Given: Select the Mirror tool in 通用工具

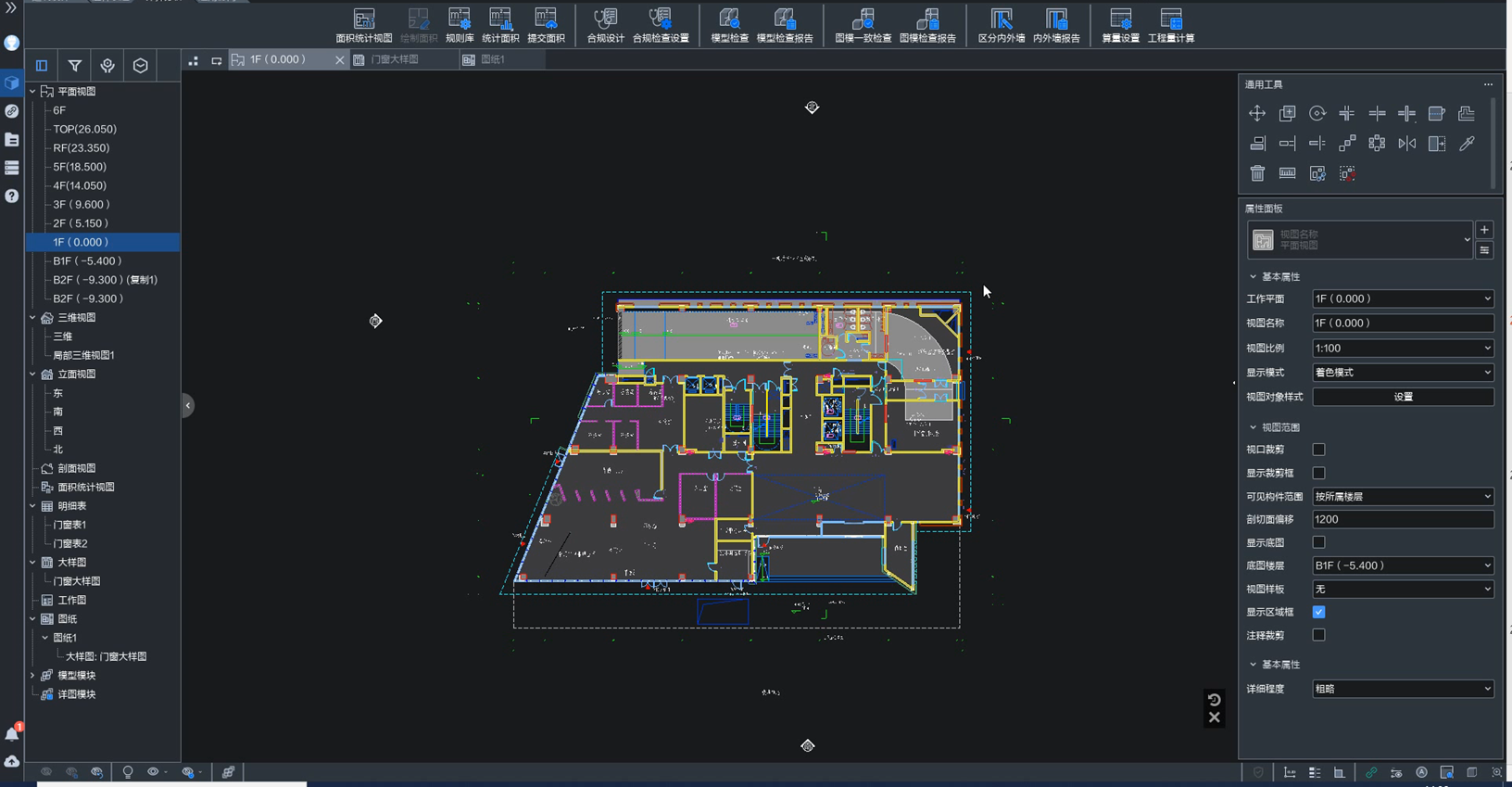Looking at the screenshot, I should pos(1406,144).
